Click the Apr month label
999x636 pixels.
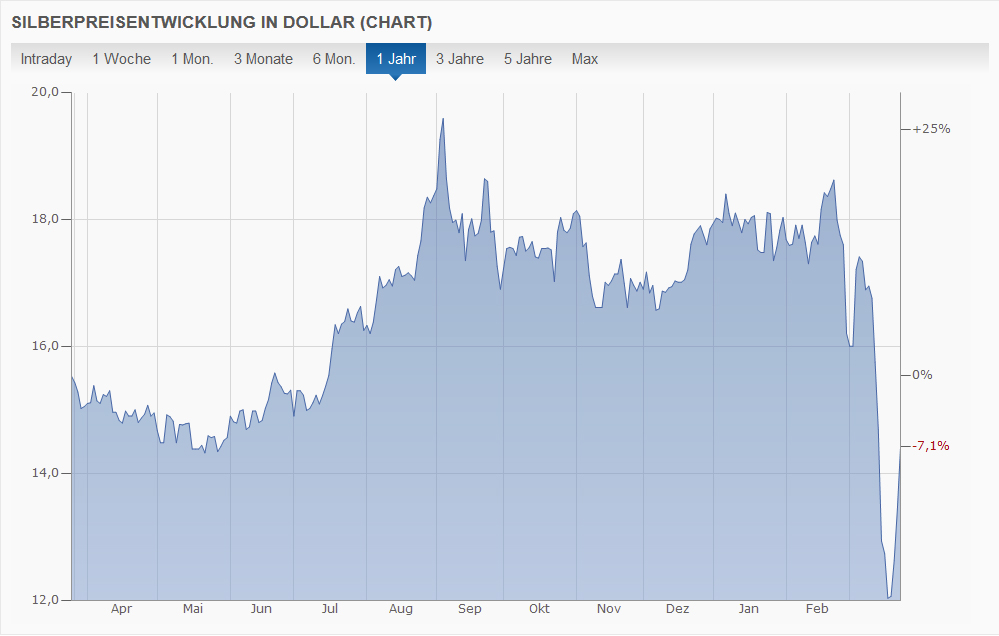pos(121,609)
